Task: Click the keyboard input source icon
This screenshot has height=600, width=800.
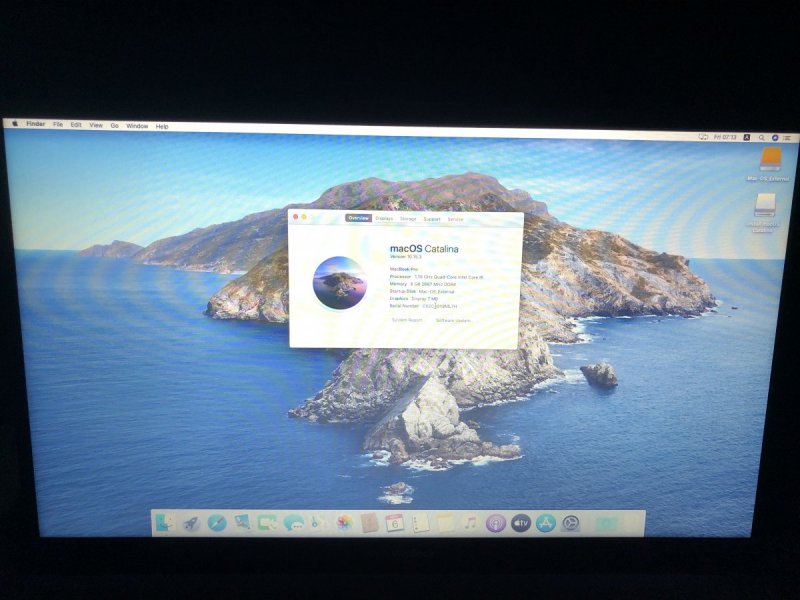Action: 746,137
